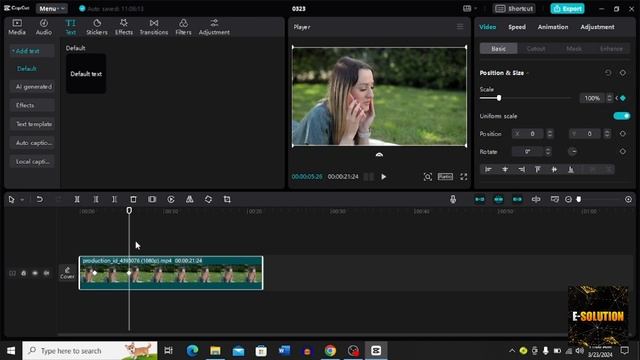This screenshot has width=640, height=360.
Task: Open the Filters panel
Action: click(183, 27)
